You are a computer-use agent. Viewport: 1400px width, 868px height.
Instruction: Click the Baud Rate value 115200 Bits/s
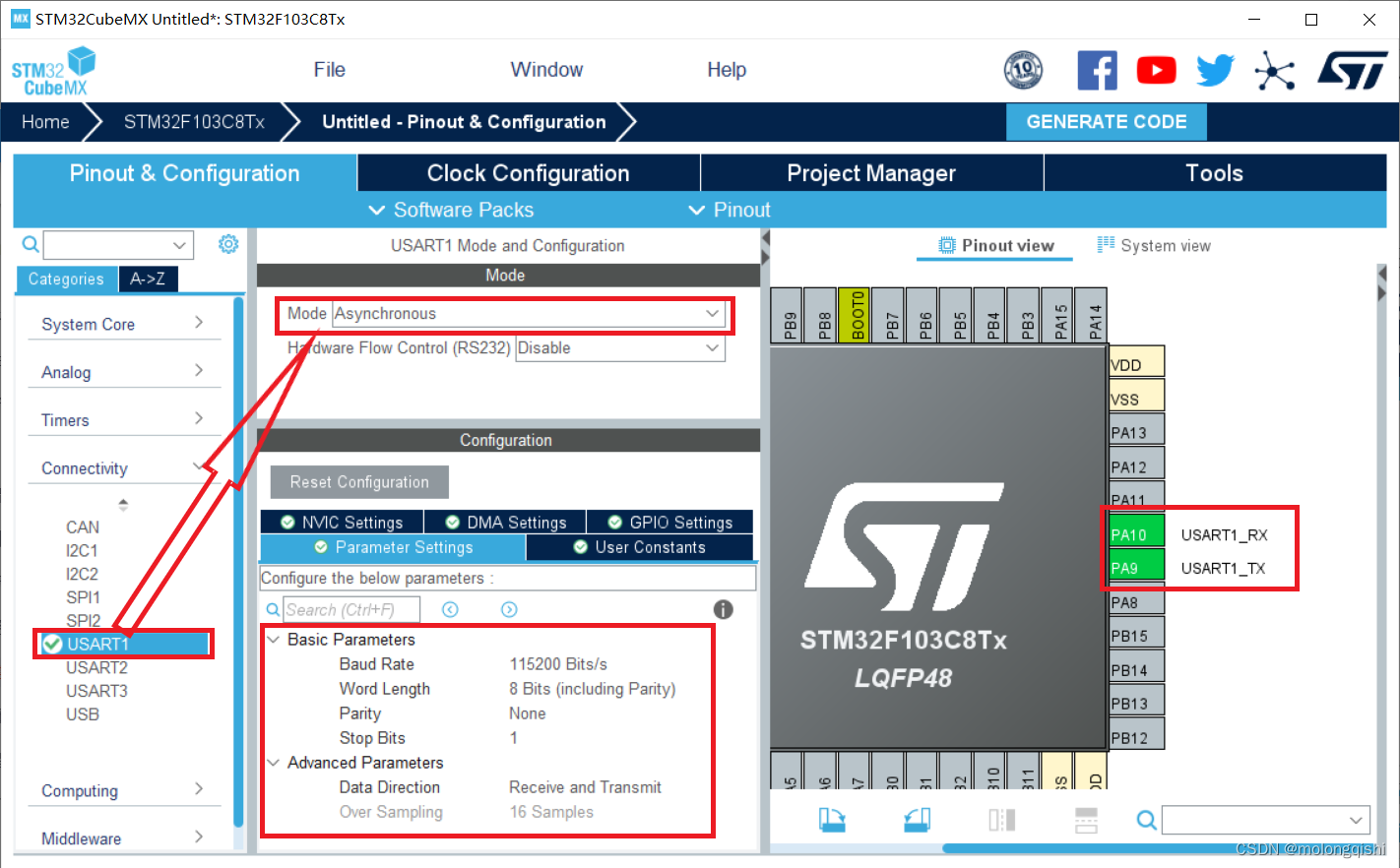coord(558,664)
